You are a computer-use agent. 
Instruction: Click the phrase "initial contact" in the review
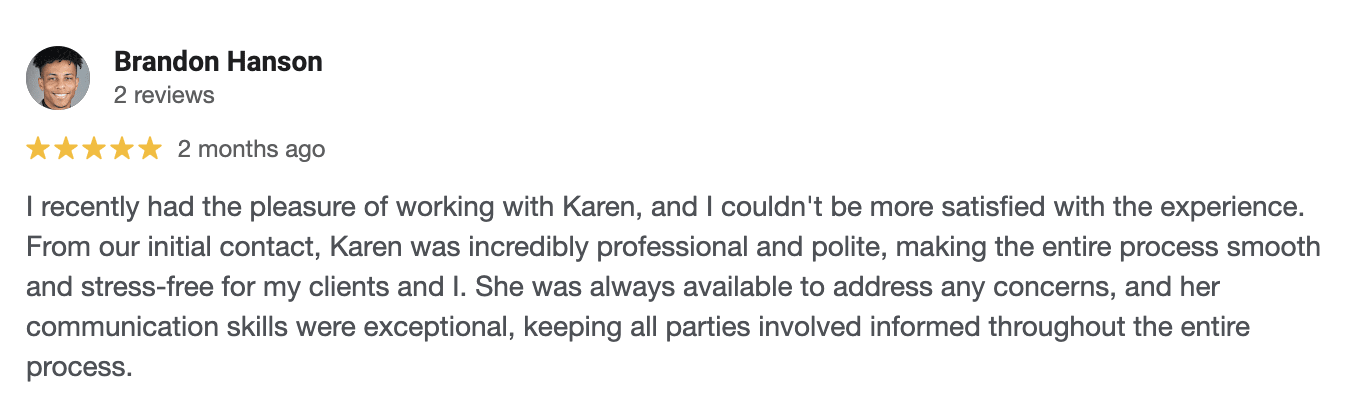click(269, 247)
